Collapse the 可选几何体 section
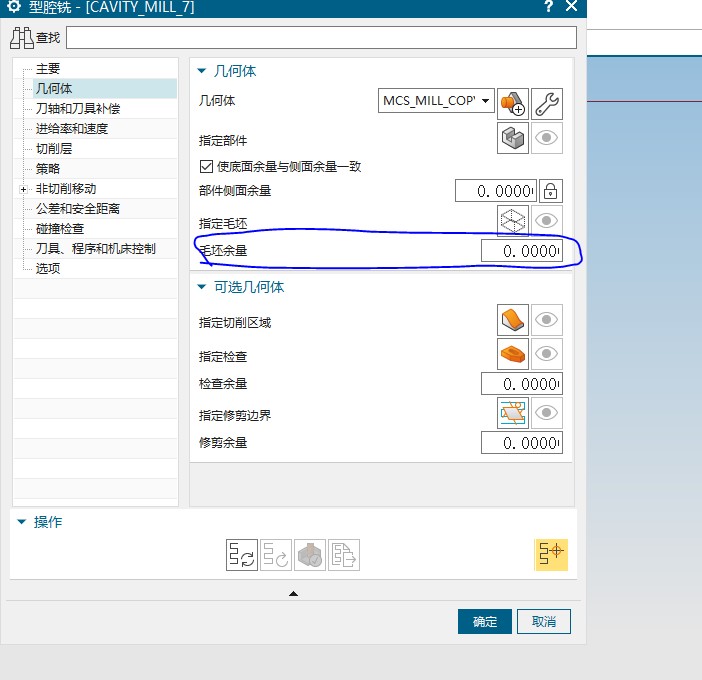This screenshot has width=702, height=680. (x=202, y=287)
